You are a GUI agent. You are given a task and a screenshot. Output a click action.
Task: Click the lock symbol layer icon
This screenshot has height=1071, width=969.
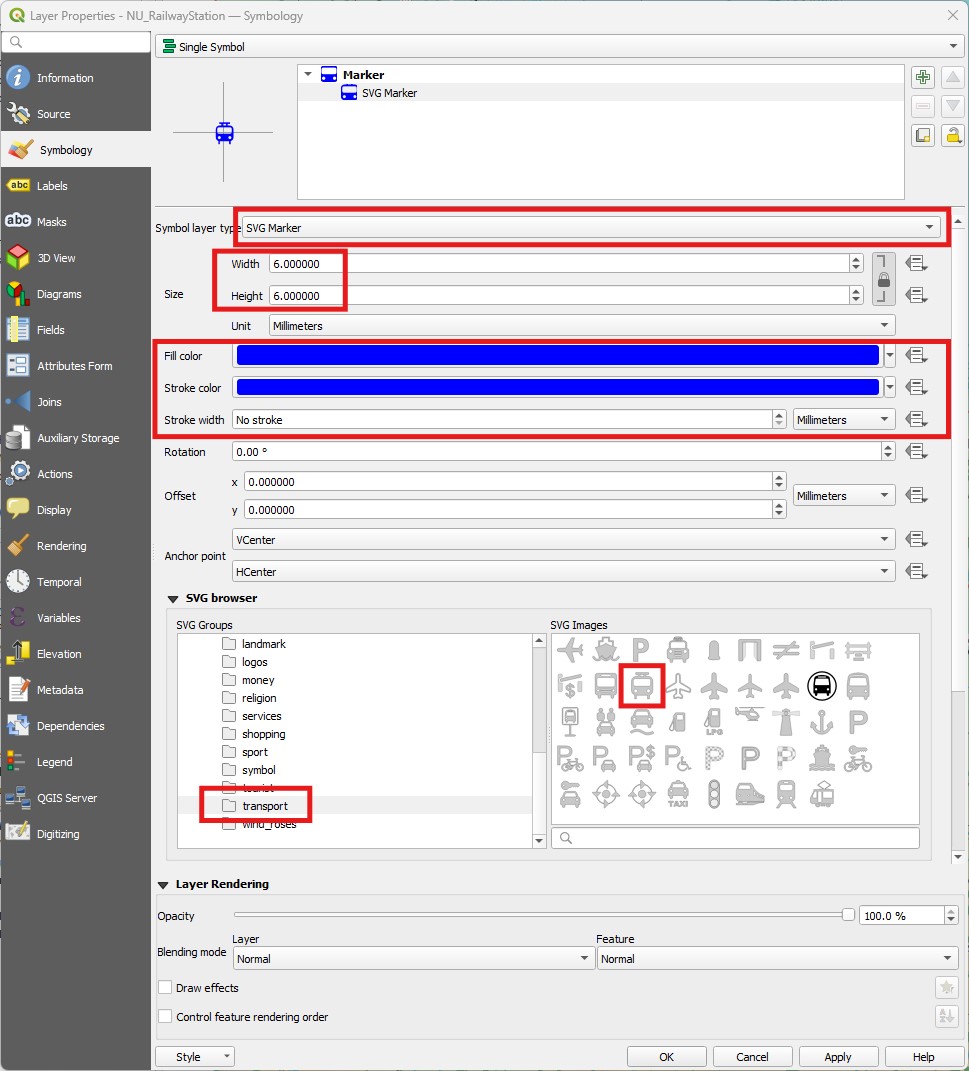[x=953, y=135]
